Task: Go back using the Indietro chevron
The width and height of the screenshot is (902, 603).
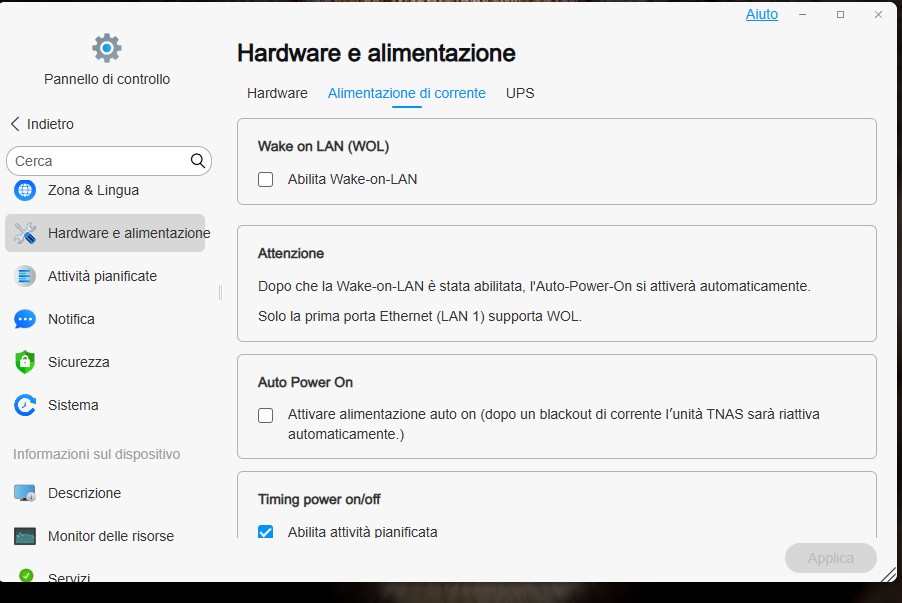Action: (x=15, y=124)
